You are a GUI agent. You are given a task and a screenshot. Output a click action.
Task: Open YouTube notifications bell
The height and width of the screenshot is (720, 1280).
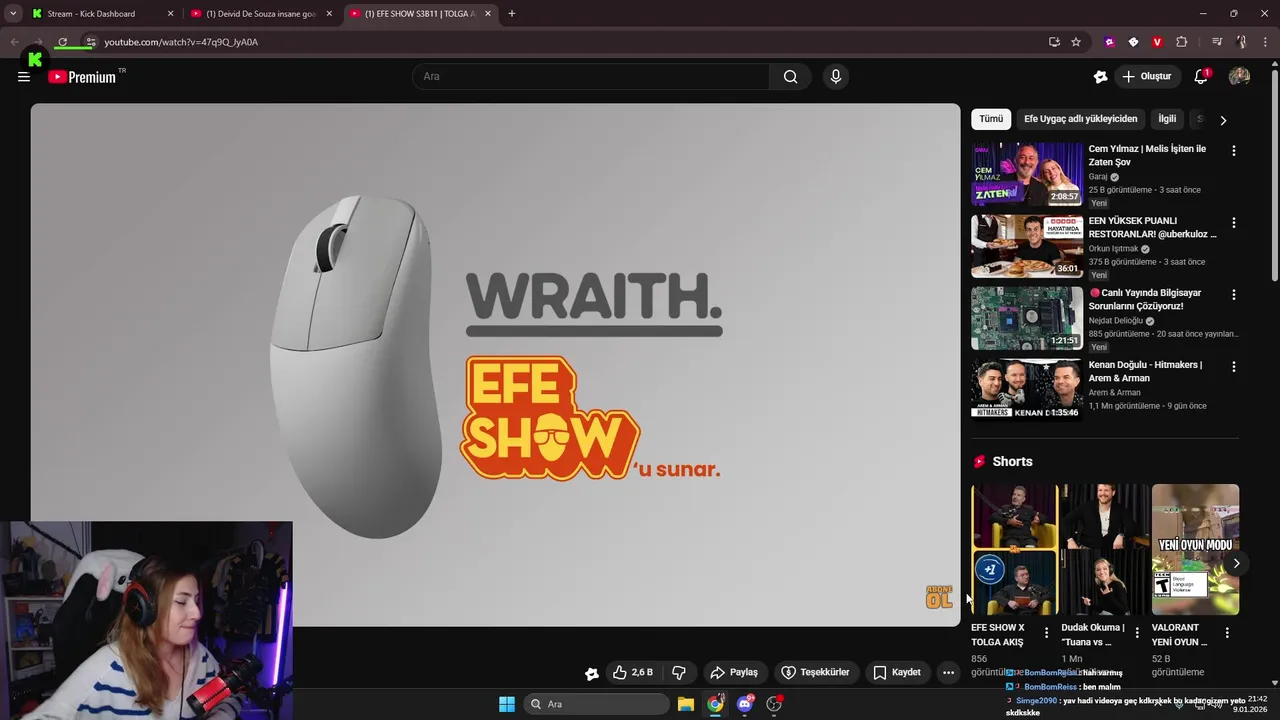pyautogui.click(x=1201, y=77)
